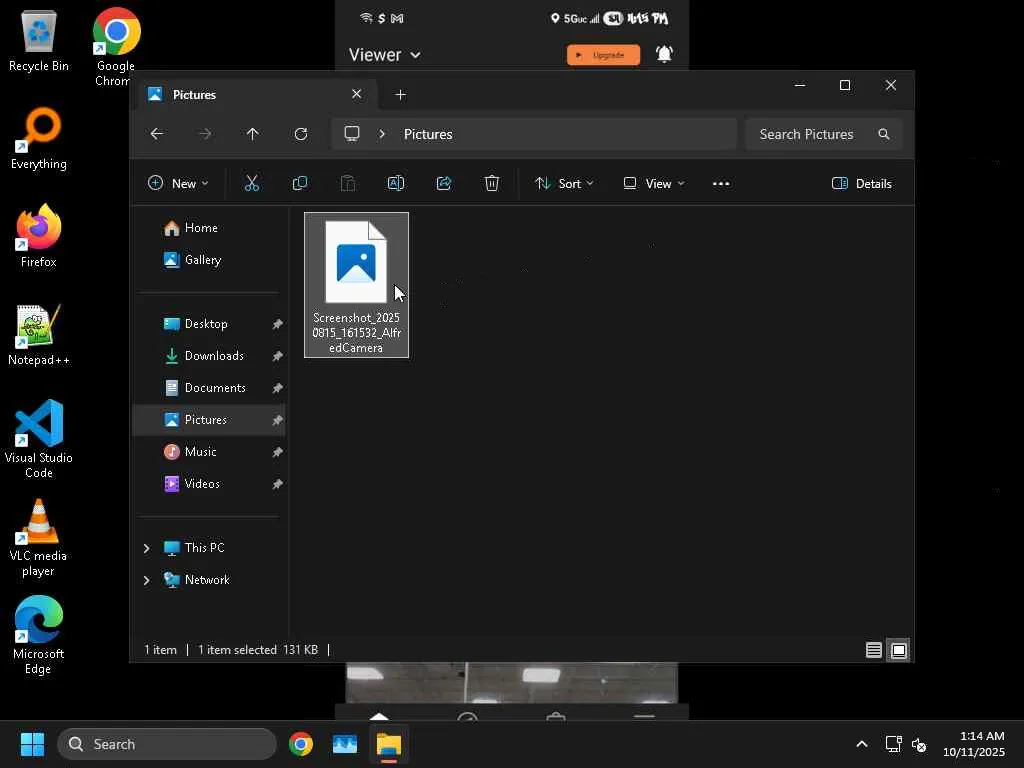Switch to large thumbnails view layout

pyautogui.click(x=899, y=650)
